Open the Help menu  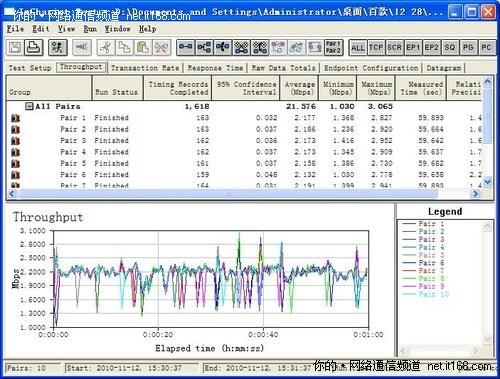click(147, 29)
